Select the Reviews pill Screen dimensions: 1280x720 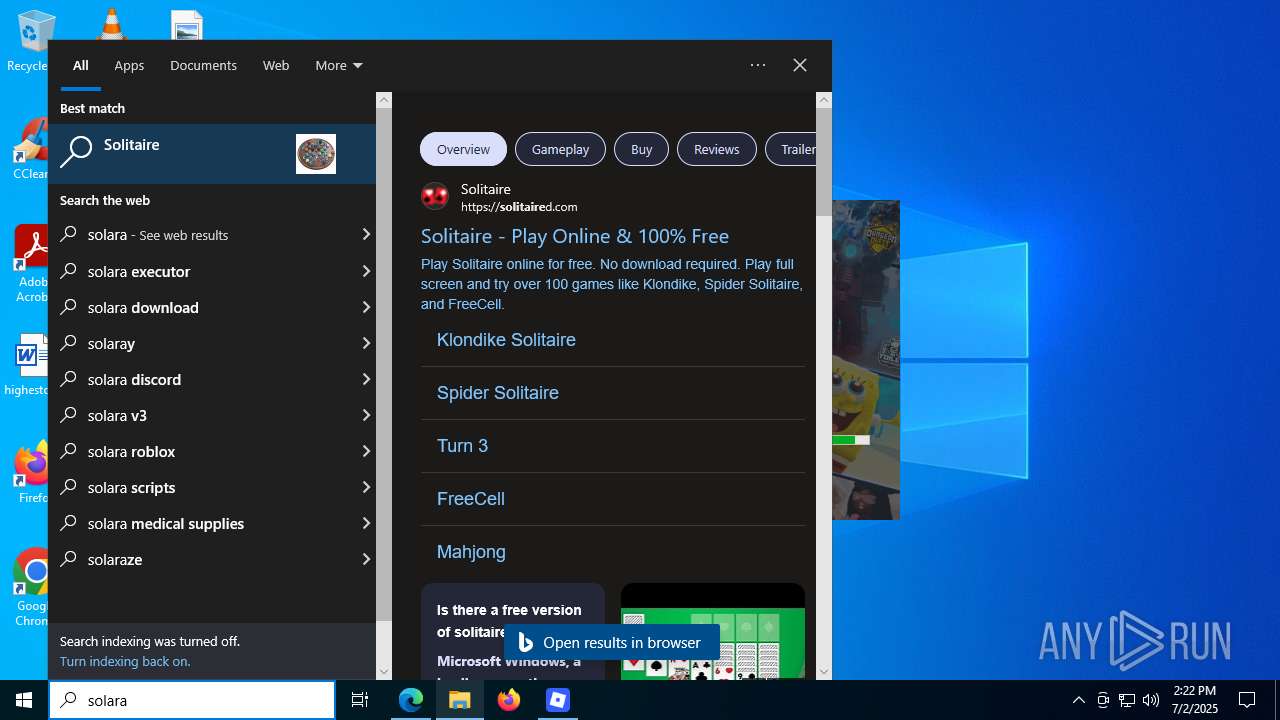716,149
